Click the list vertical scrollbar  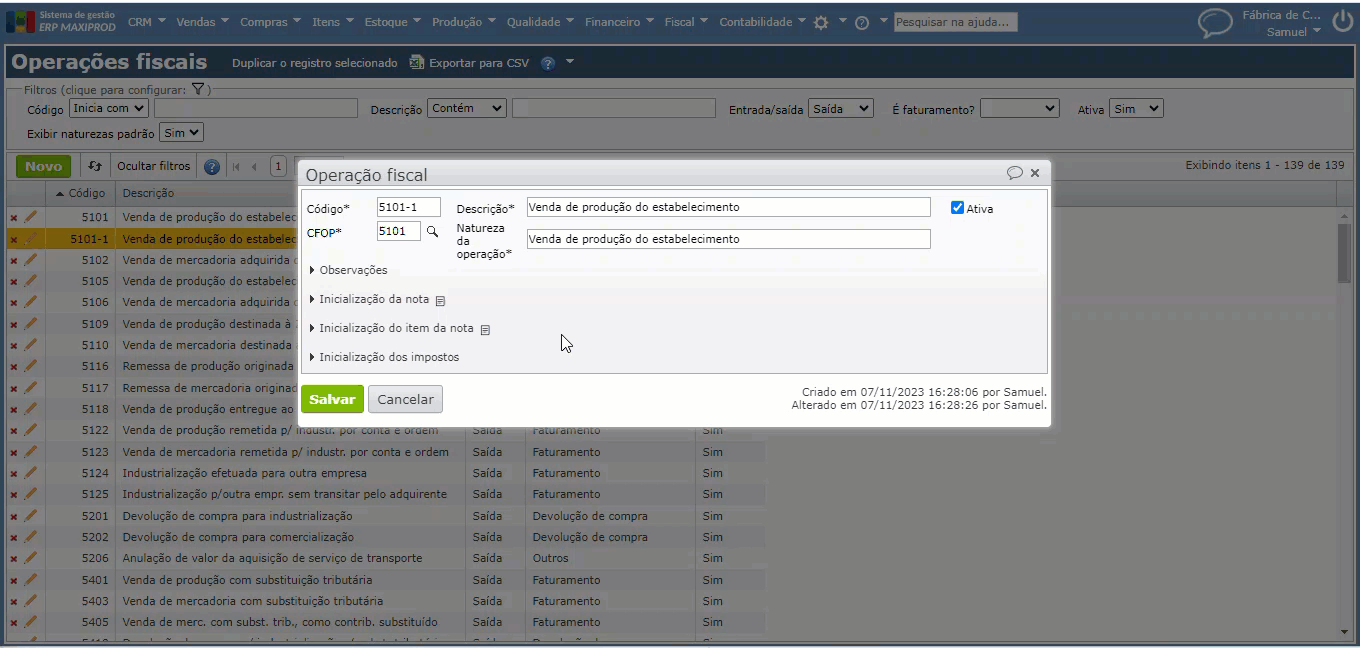click(1344, 253)
